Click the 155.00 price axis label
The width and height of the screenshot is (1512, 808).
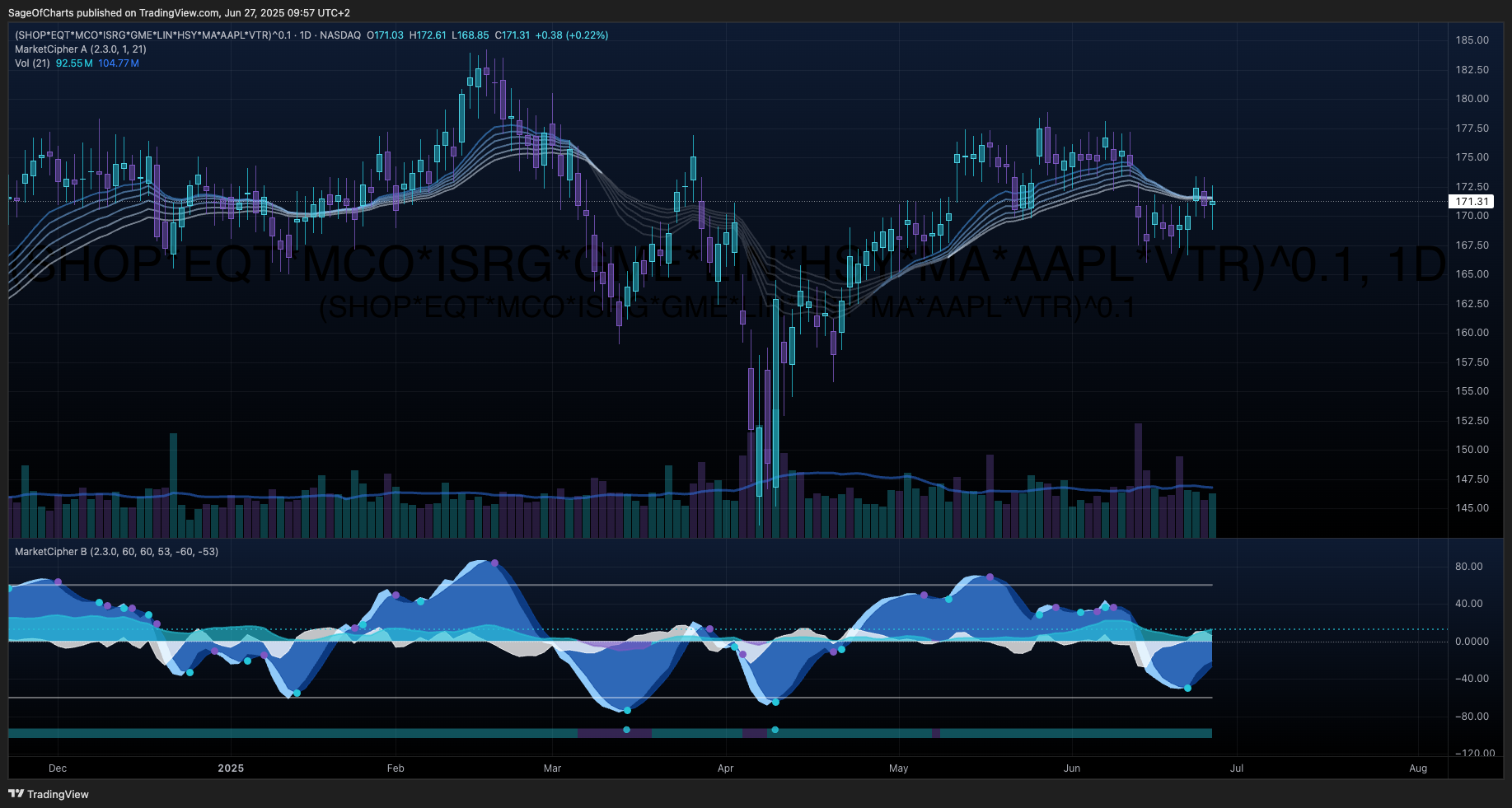pos(1472,391)
